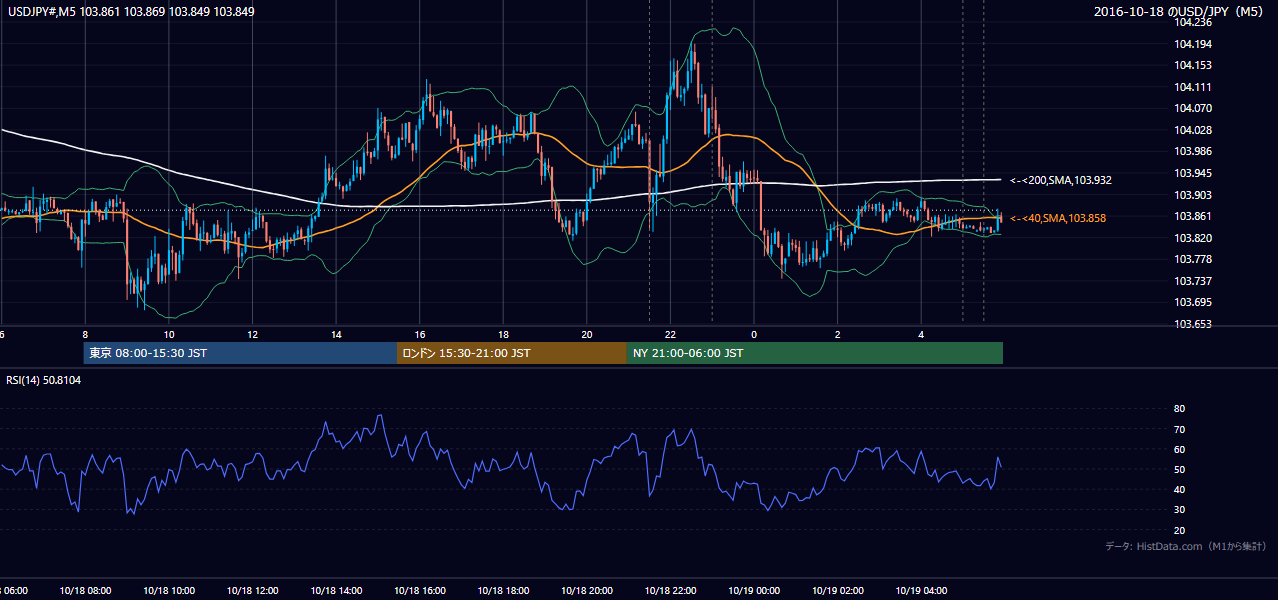Click hour tick 16 under price chart
Screen dimensions: 1278x600
(420, 335)
